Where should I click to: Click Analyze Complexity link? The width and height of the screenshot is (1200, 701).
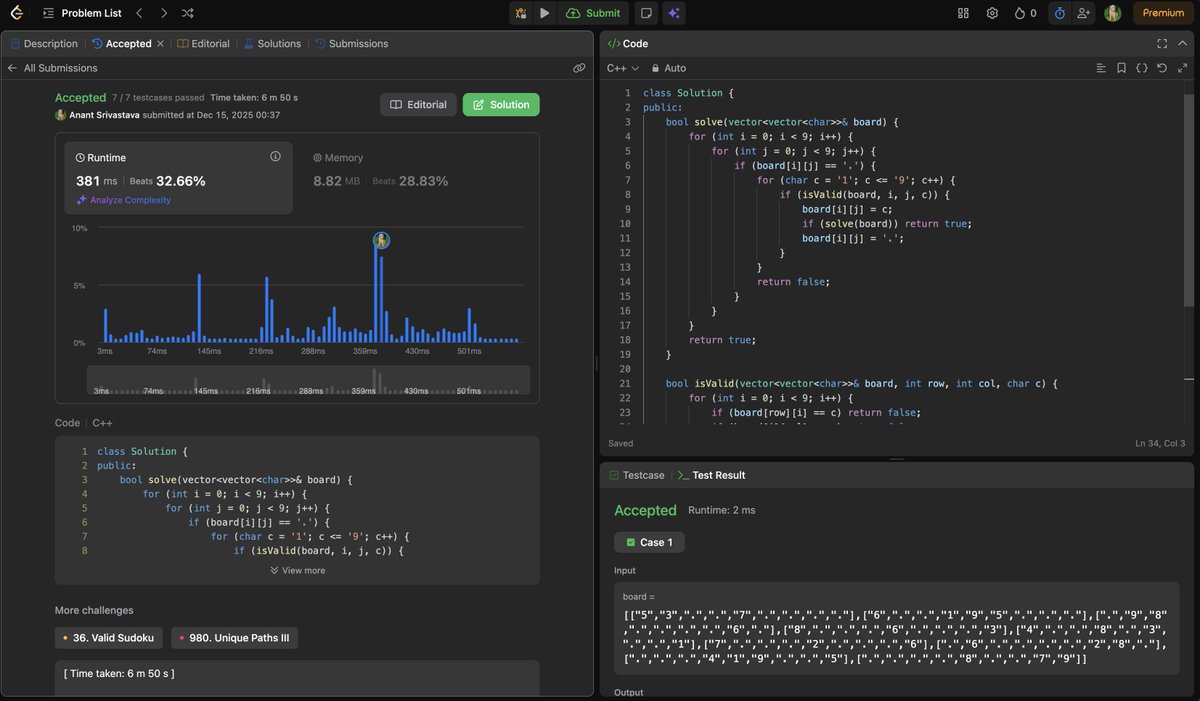point(124,200)
